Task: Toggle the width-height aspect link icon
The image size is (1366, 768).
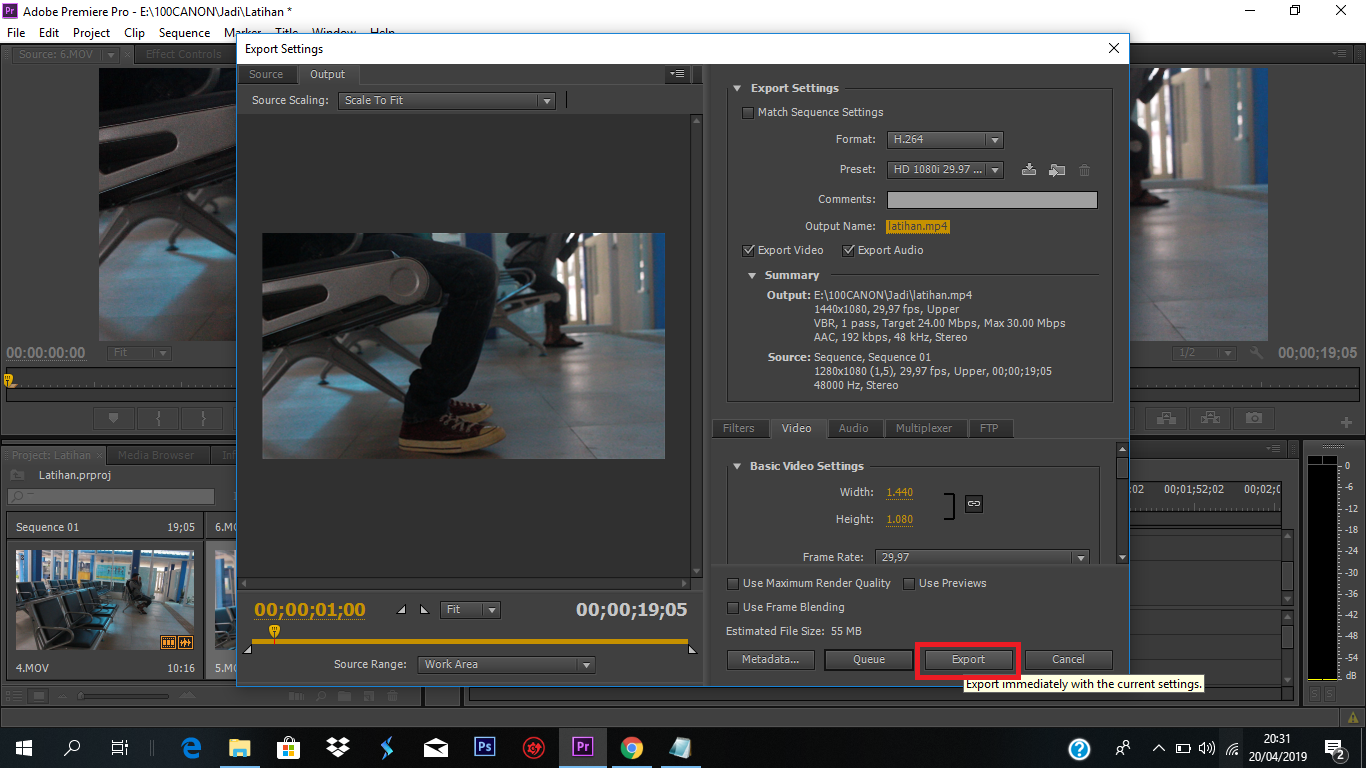Action: [973, 504]
